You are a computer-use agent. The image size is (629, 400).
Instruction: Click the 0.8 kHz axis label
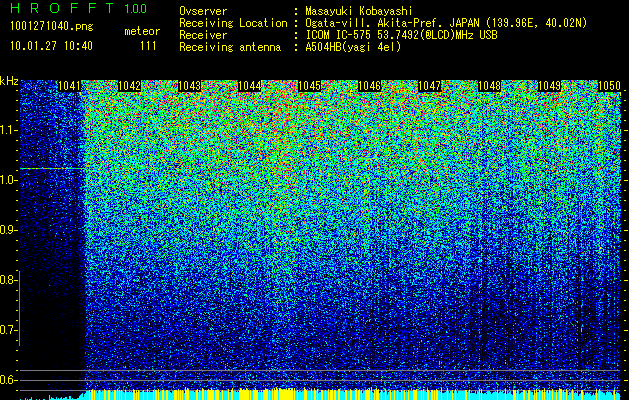tap(7, 280)
